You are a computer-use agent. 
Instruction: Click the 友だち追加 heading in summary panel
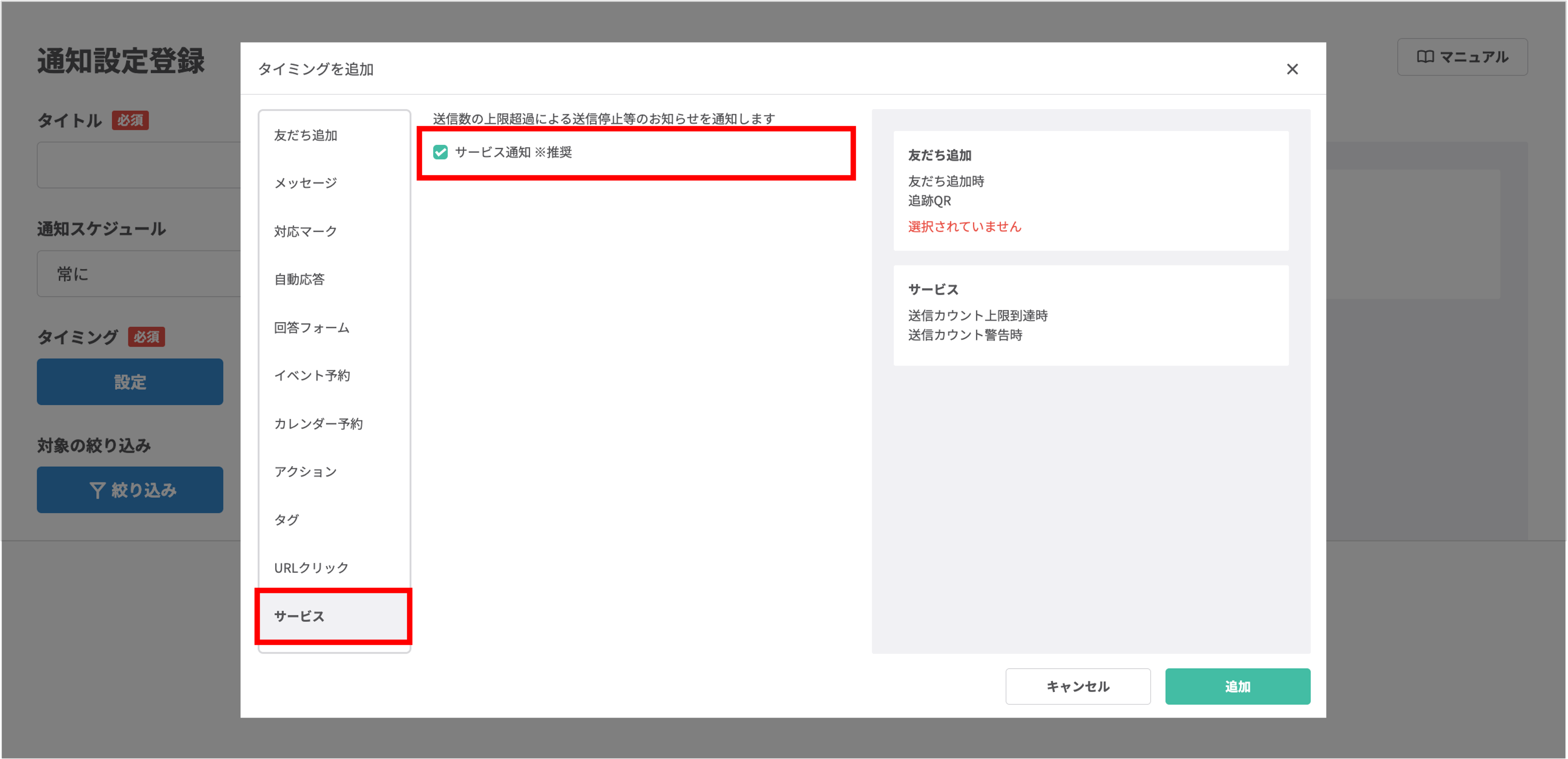939,155
